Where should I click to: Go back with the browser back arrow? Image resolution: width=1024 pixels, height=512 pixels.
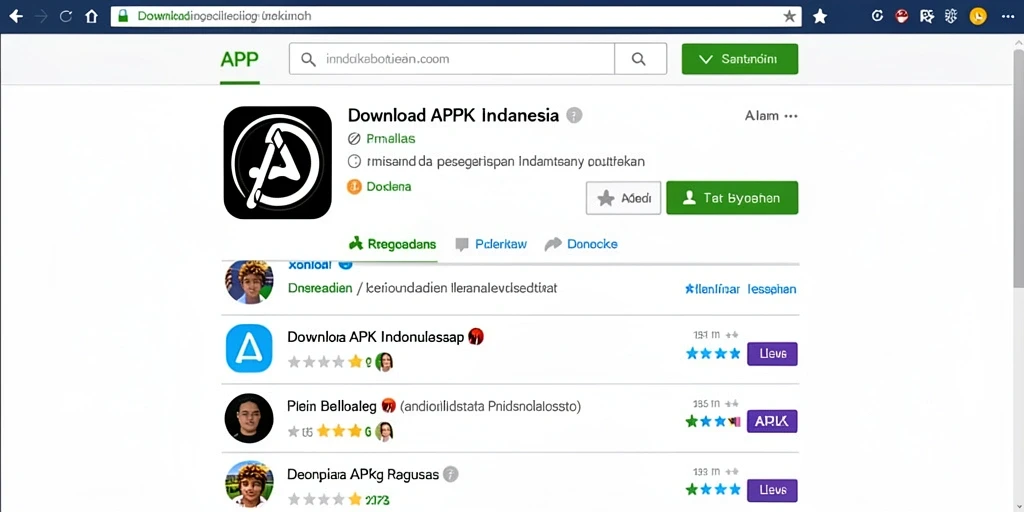click(x=16, y=16)
